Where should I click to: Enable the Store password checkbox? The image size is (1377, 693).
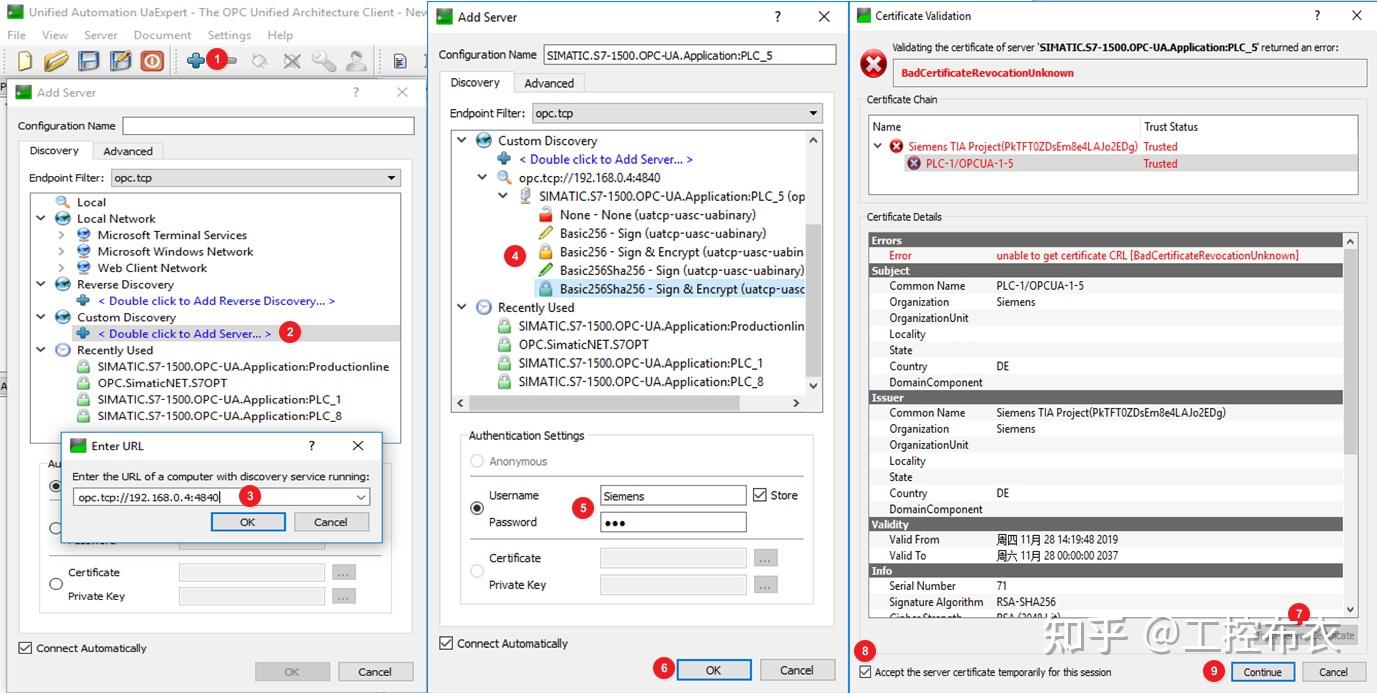(760, 495)
